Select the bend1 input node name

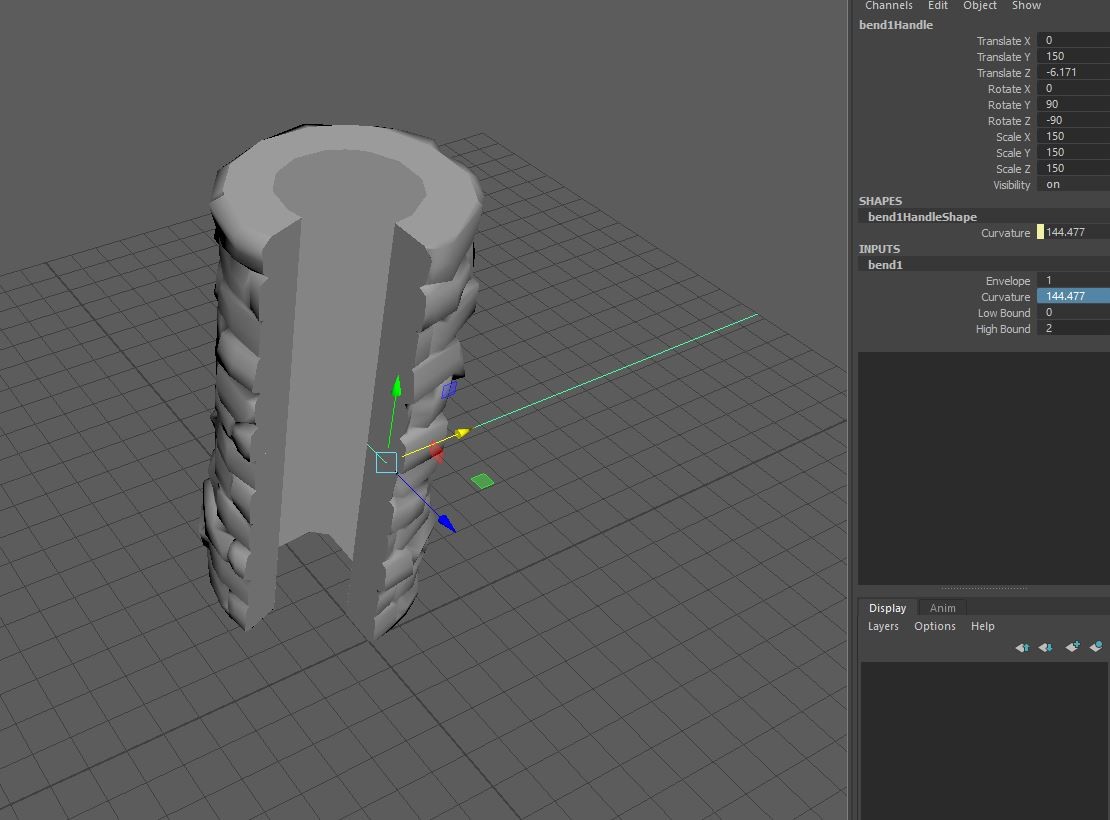[885, 265]
